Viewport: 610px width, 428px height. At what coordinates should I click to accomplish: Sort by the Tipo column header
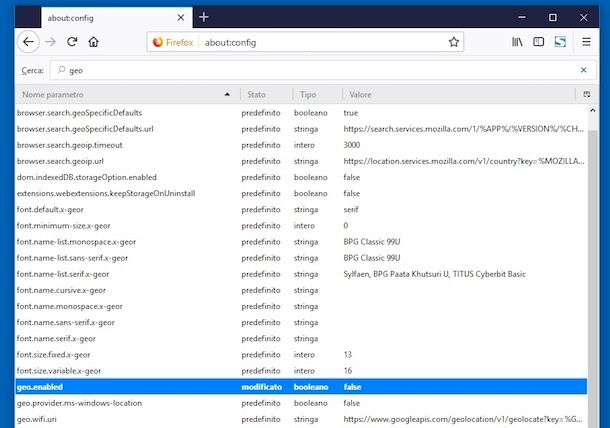tap(317, 95)
